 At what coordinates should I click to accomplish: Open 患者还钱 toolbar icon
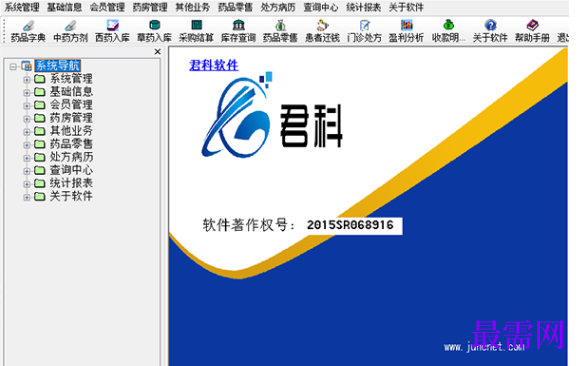click(322, 25)
